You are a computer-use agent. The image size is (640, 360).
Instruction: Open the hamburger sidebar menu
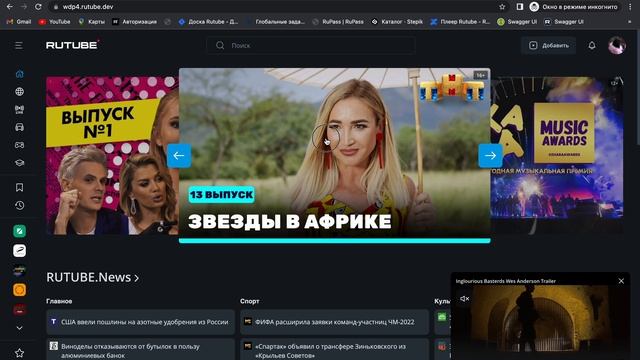(x=19, y=45)
